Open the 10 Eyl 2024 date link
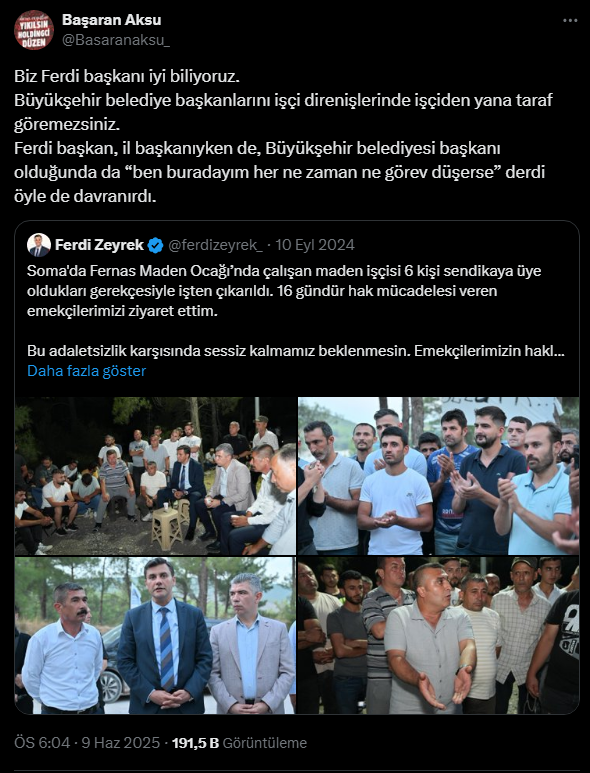The width and height of the screenshot is (590, 773). click(315, 245)
